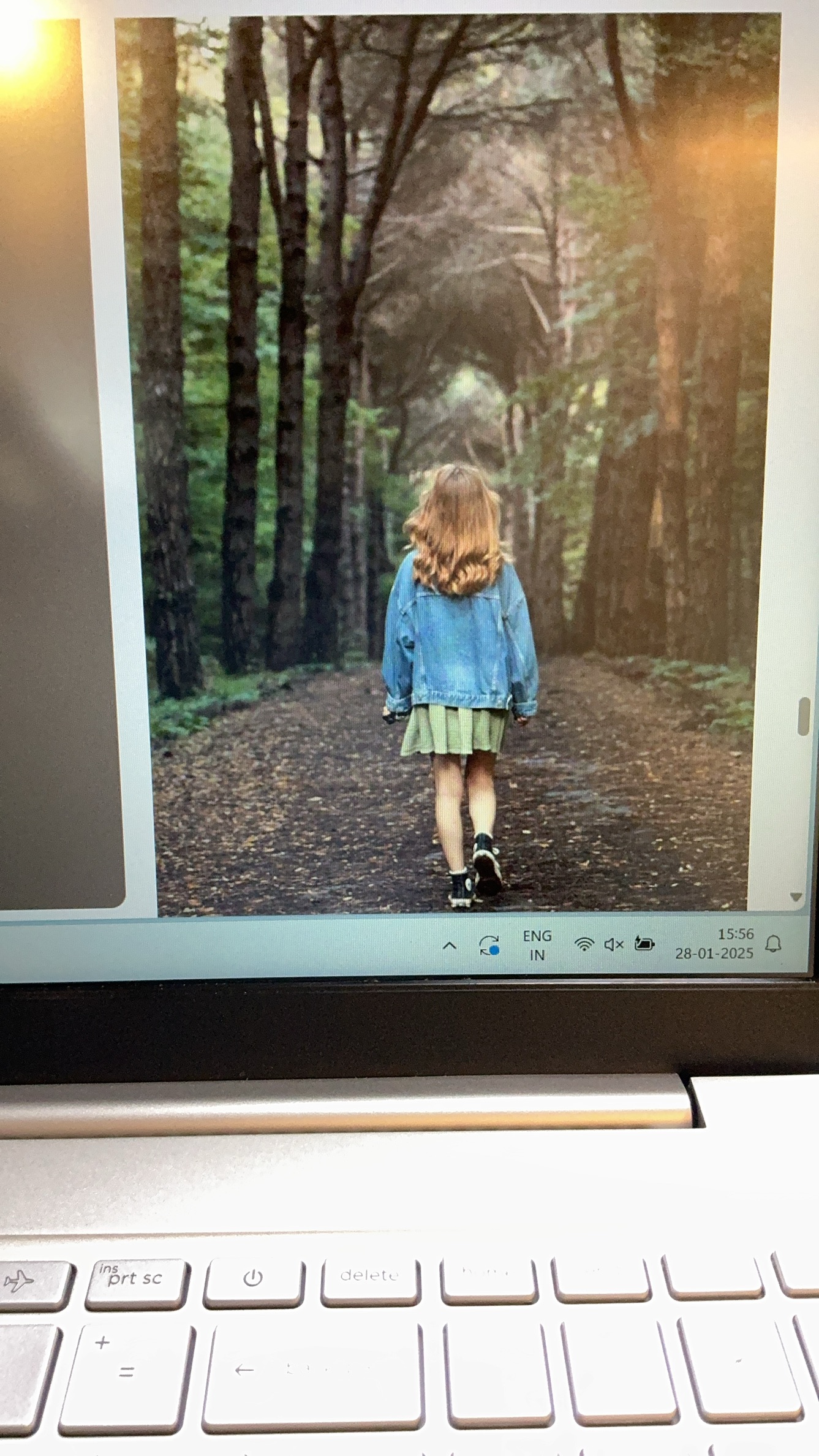This screenshot has width=819, height=1456.
Task: Click the vertical scrollbar thumb
Action: click(x=804, y=716)
